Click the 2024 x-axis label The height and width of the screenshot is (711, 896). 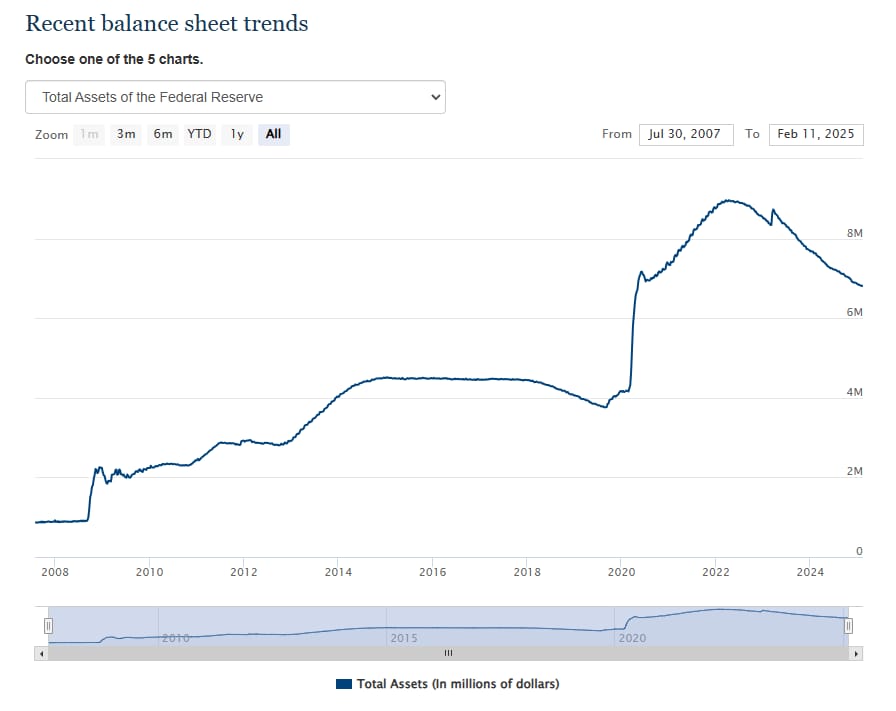pos(810,572)
